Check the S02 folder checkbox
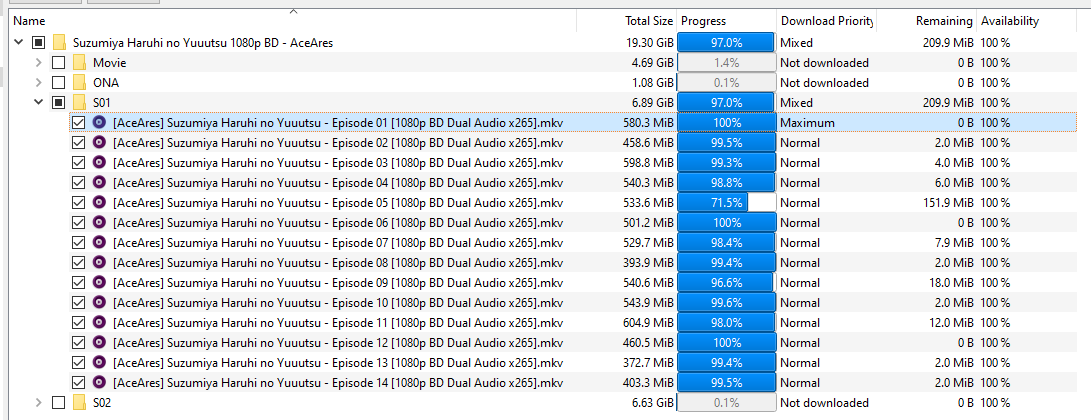The image size is (1091, 420). click(58, 403)
